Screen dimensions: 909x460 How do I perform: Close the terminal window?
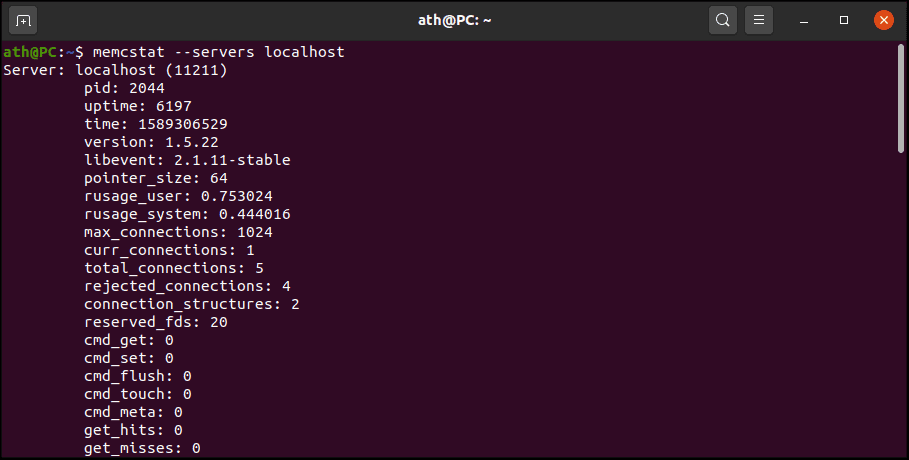pos(883,20)
